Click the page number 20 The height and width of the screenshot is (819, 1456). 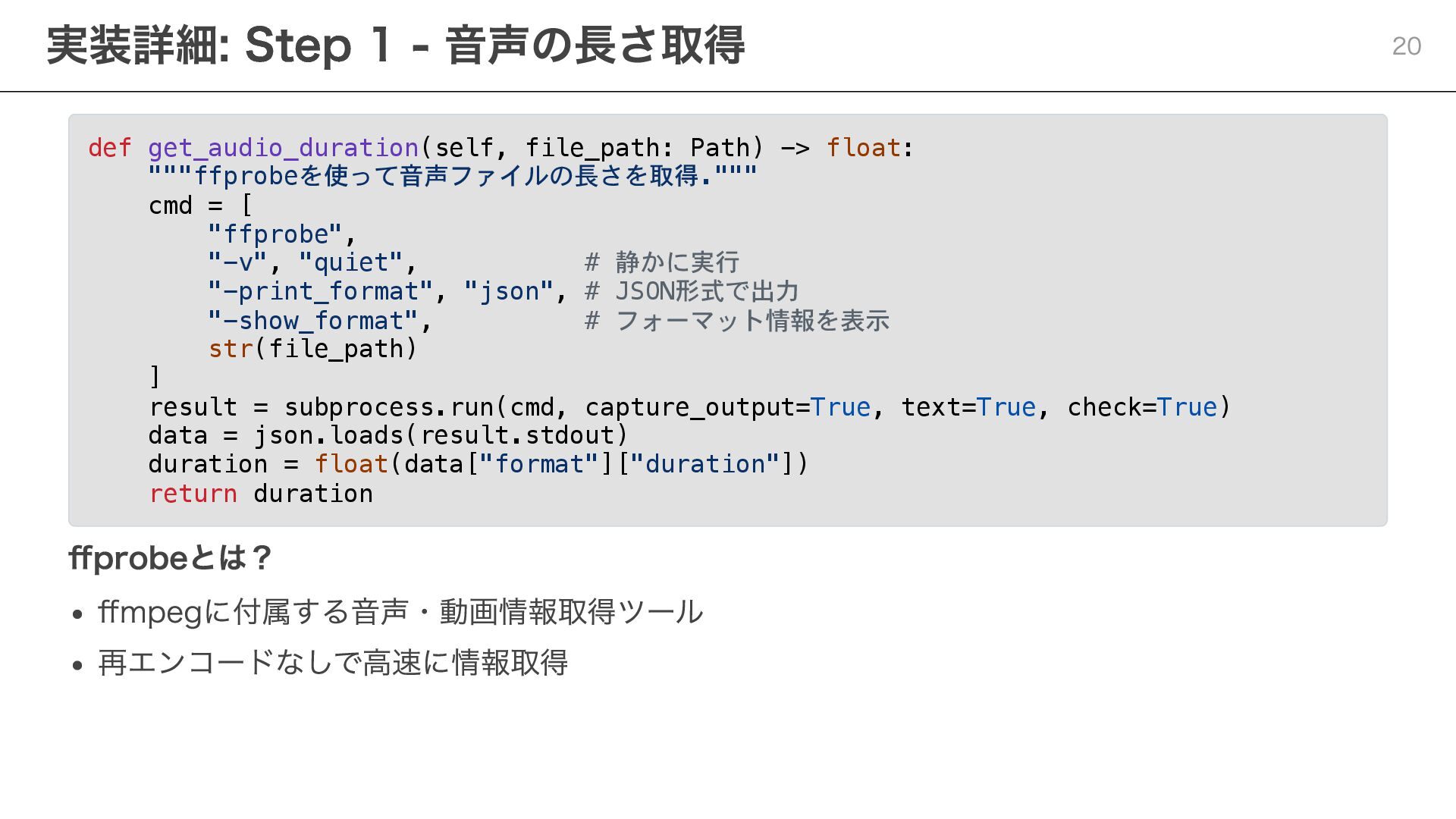coord(1406,46)
